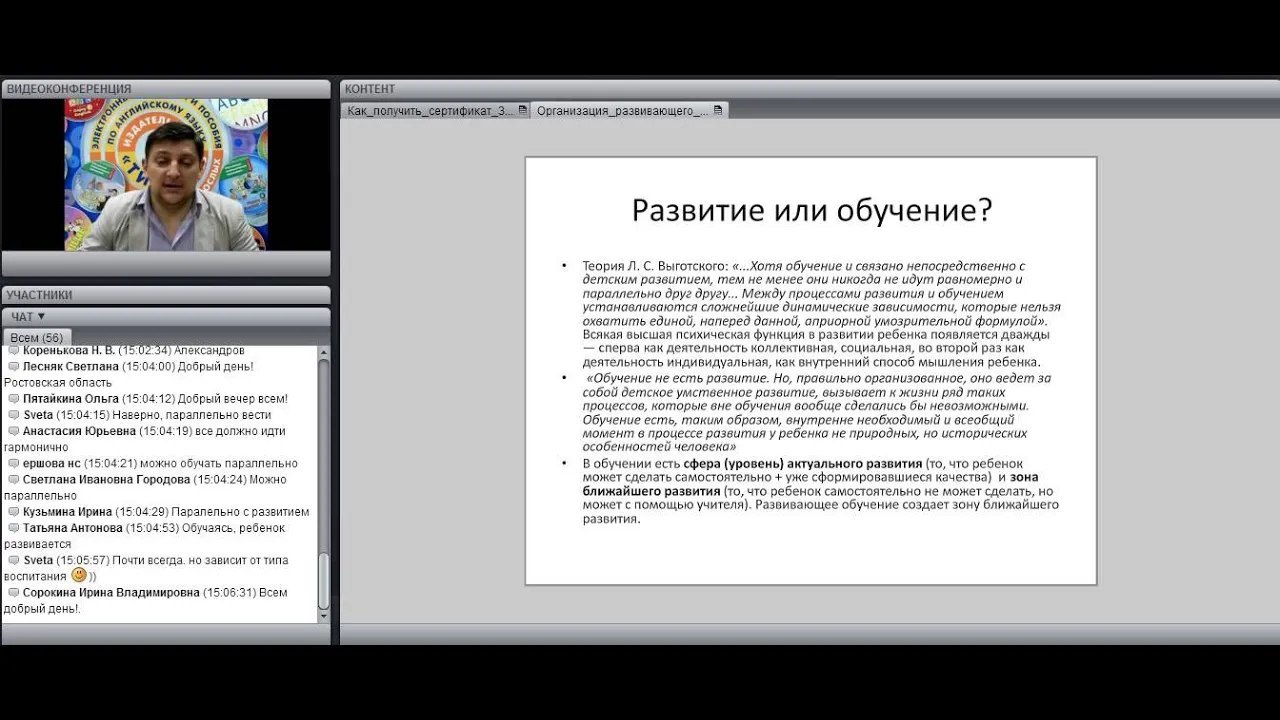
Task: Click the document icon on Организация_развивающего tab
Action: [x=718, y=111]
